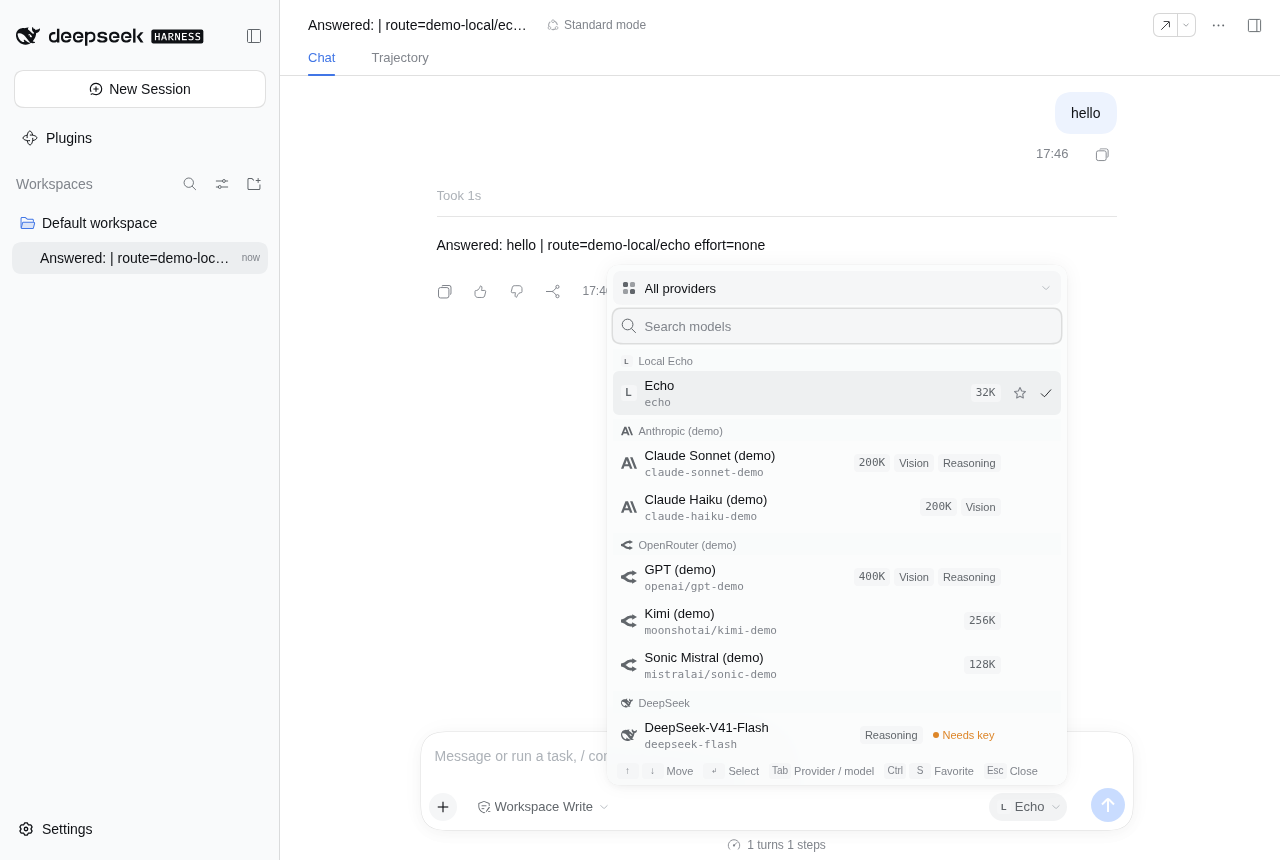Search workspaces with the magnifier icon
Screen dimensions: 1280x860
[x=190, y=184]
